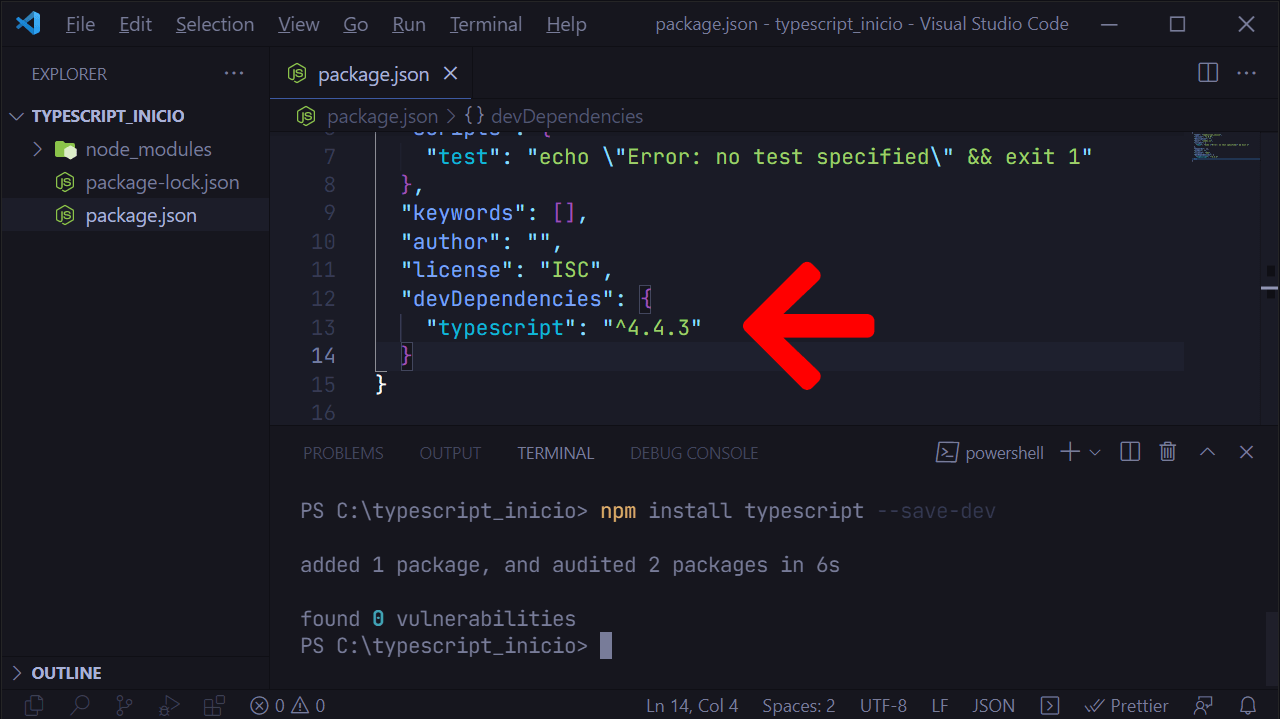The width and height of the screenshot is (1280, 719).
Task: Open editor More Actions menu
Action: click(x=1246, y=73)
